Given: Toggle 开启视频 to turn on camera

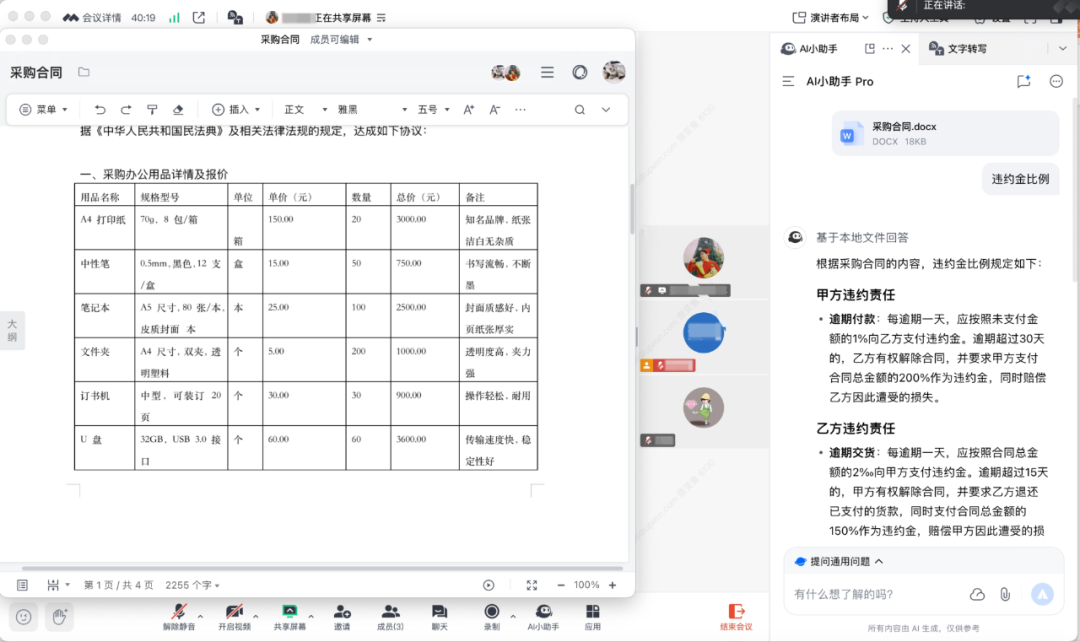Looking at the screenshot, I should pos(234,616).
